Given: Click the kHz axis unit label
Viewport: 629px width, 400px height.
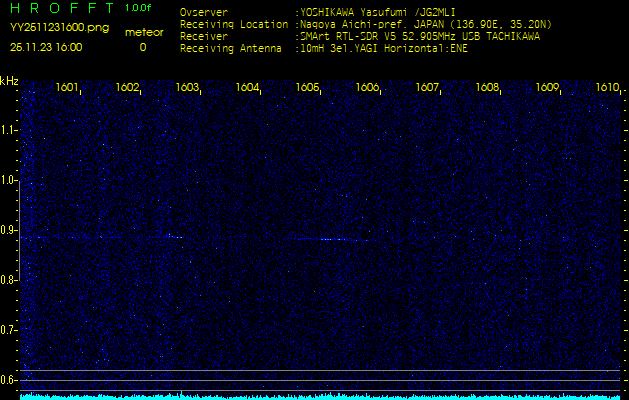Looking at the screenshot, I should (9, 81).
